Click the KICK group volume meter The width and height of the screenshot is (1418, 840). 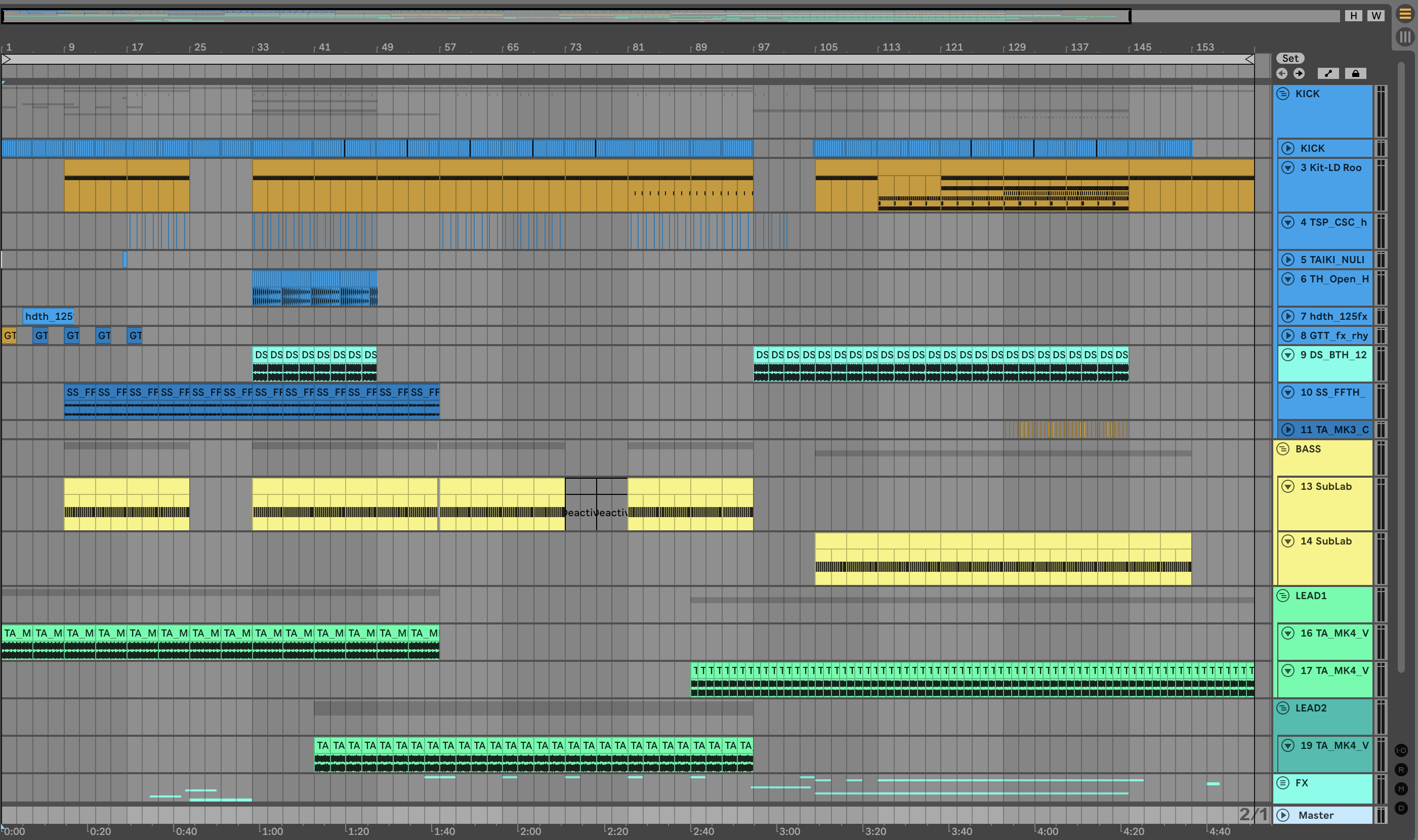pos(1381,111)
